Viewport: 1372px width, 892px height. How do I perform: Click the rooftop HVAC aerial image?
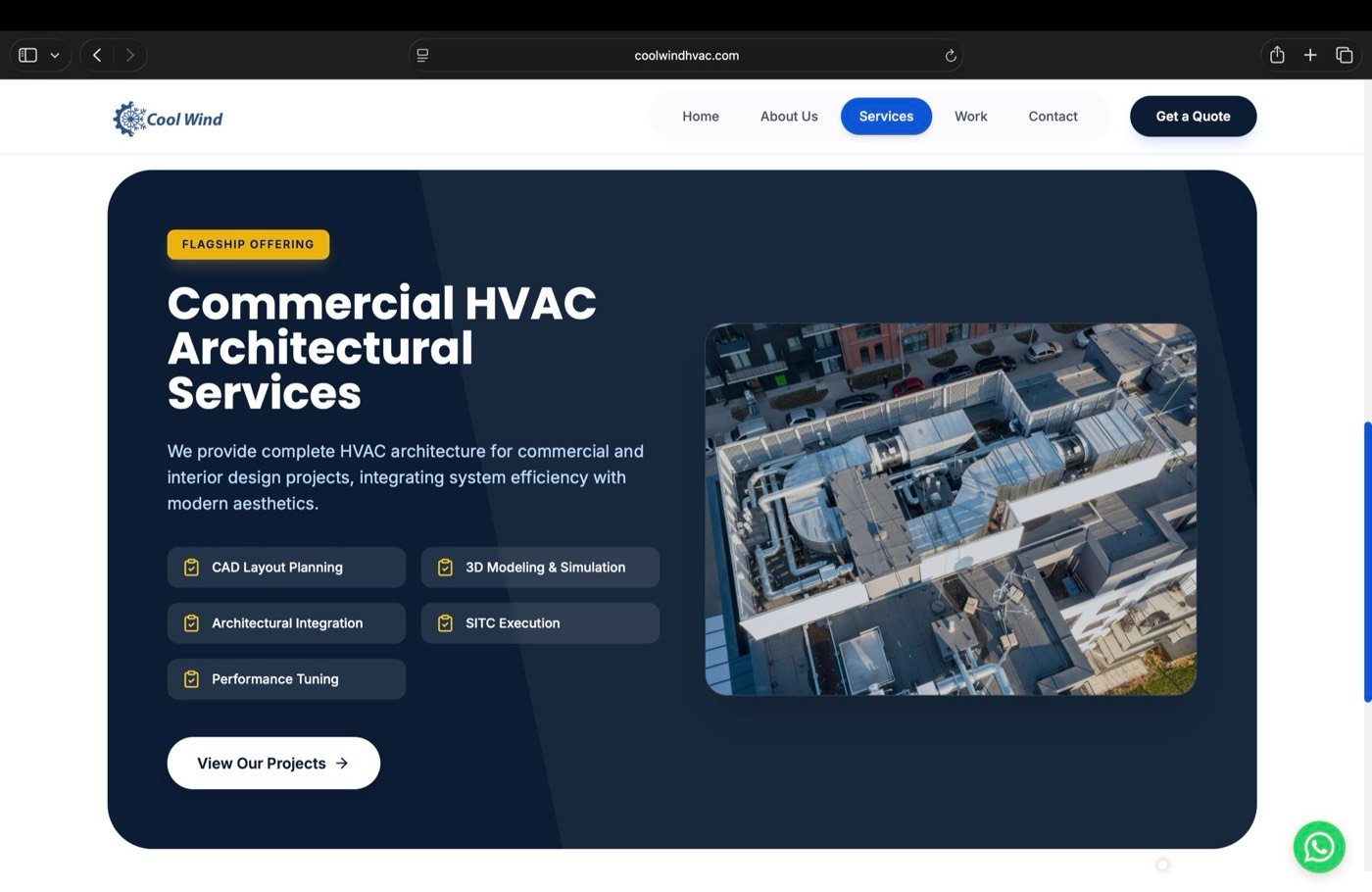click(x=951, y=510)
